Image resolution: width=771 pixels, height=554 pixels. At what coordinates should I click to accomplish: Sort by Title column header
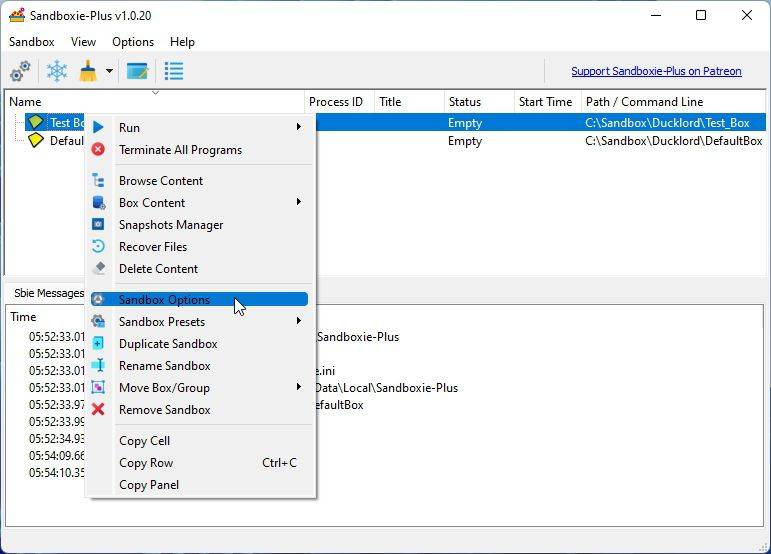pos(409,102)
